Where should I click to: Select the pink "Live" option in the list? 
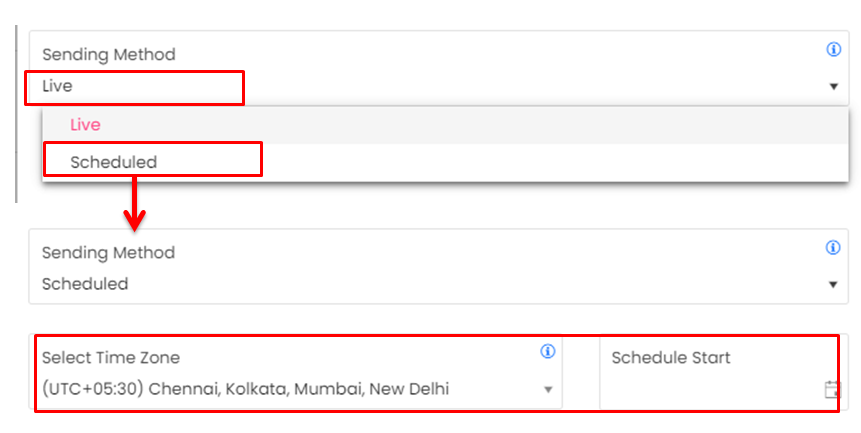pos(85,125)
